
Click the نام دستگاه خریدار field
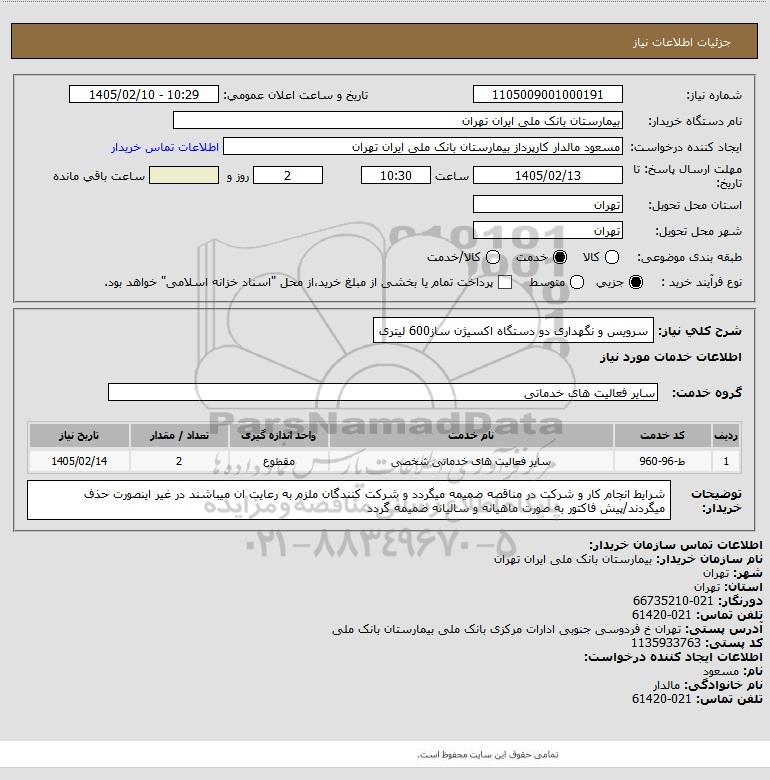tap(397, 121)
